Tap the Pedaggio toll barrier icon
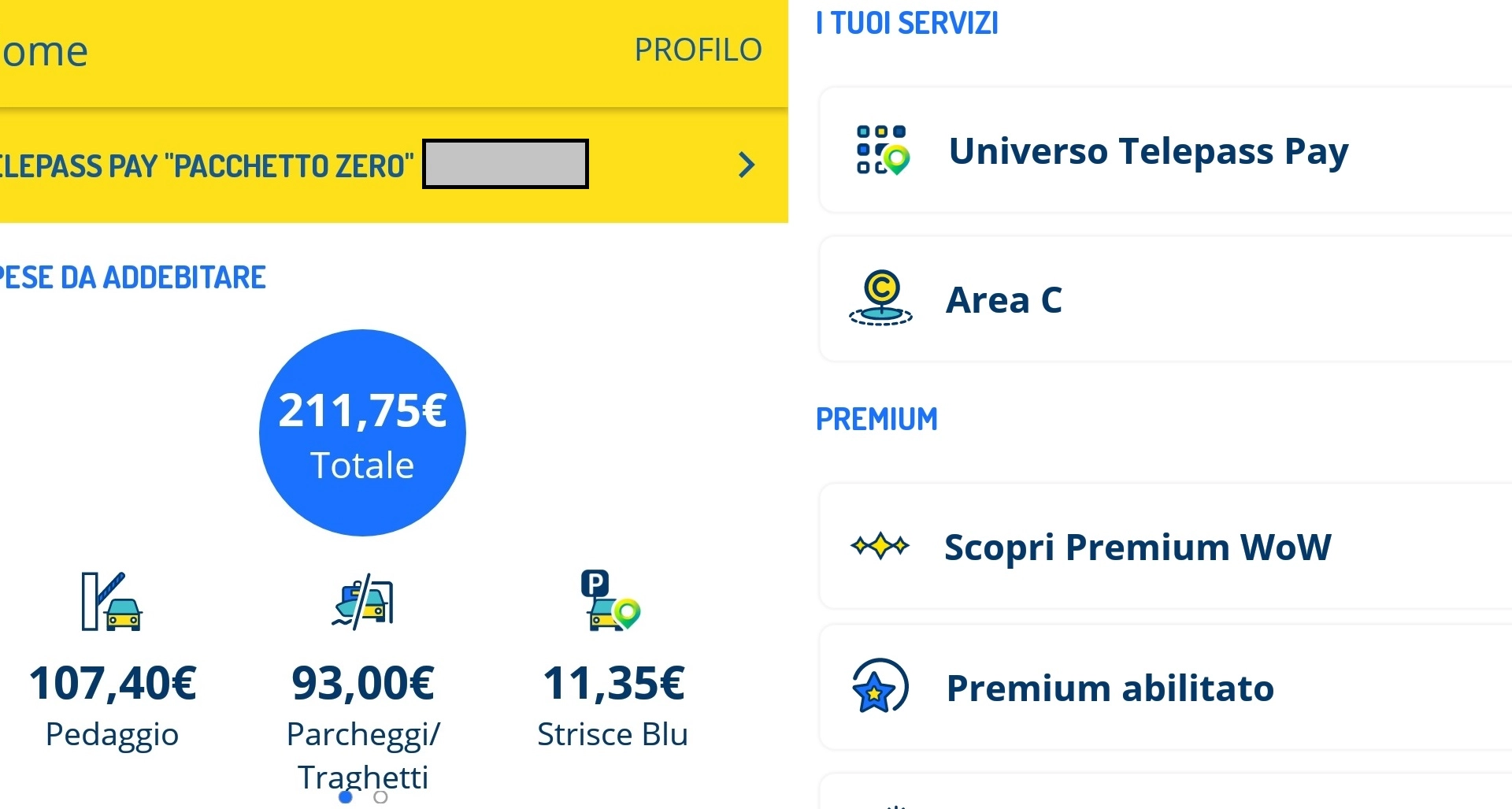1512x809 pixels. [x=111, y=602]
